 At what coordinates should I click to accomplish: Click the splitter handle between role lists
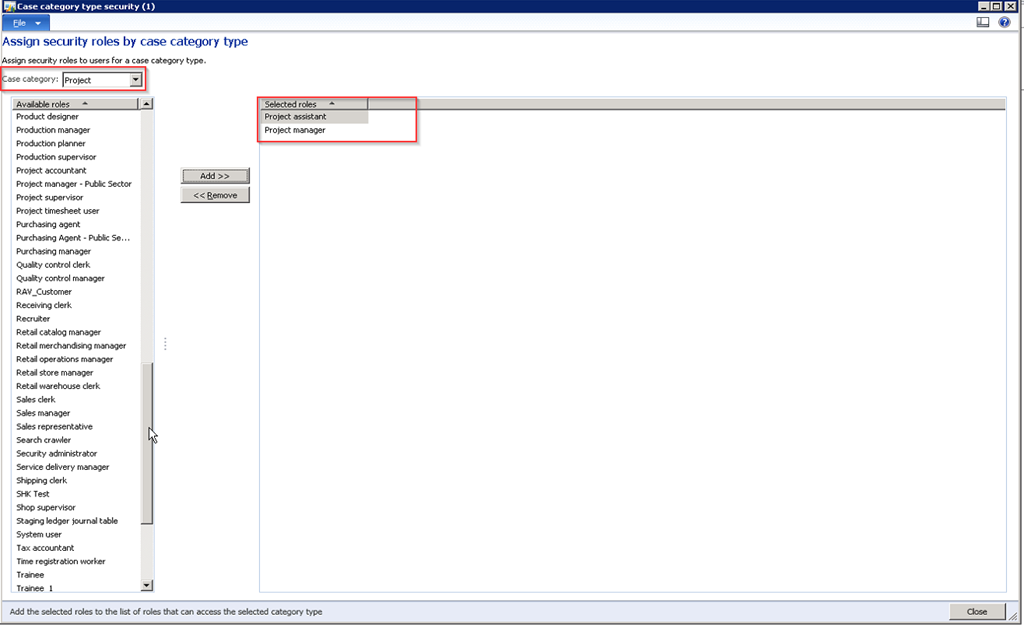click(165, 344)
